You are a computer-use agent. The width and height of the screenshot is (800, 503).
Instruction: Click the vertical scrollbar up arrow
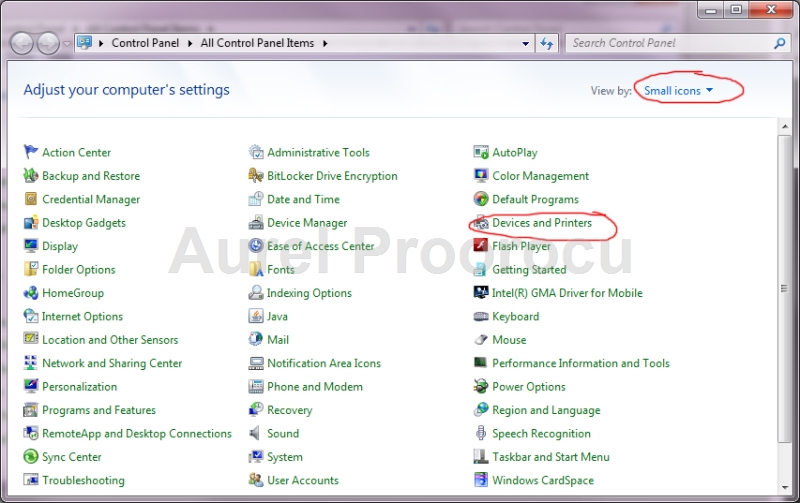tap(785, 127)
